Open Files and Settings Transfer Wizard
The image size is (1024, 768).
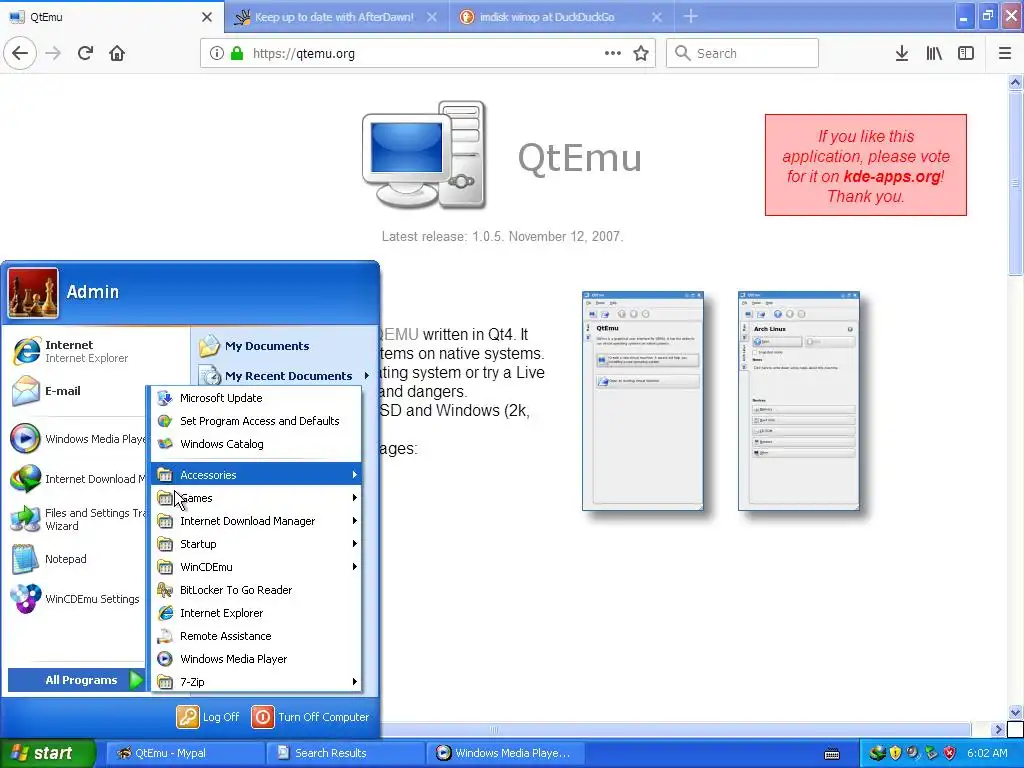point(77,519)
